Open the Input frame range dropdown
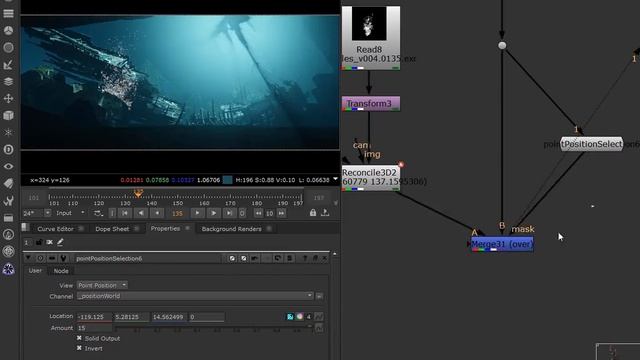640x360 pixels. coord(70,213)
